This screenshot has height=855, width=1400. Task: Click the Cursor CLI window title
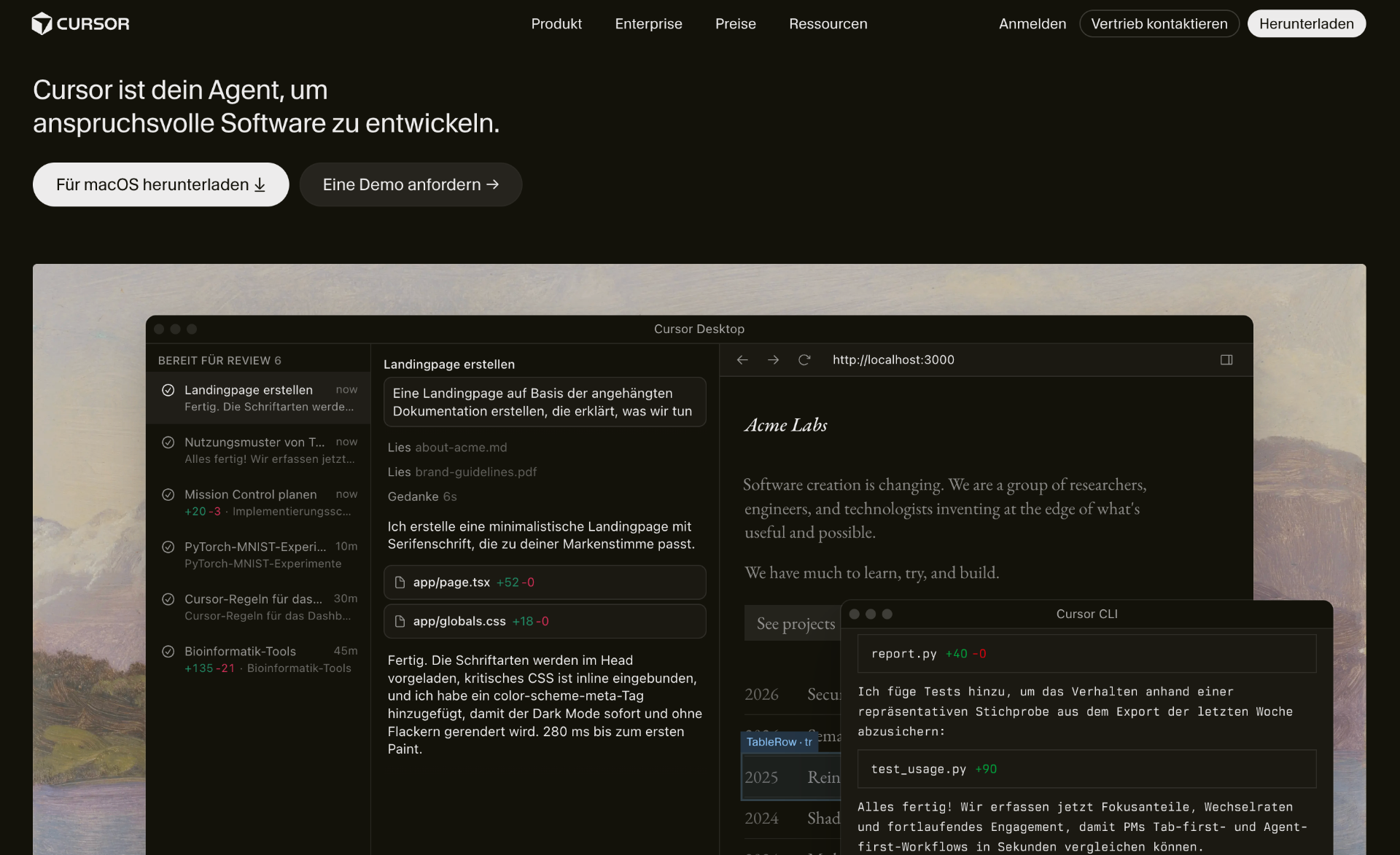[x=1086, y=614]
